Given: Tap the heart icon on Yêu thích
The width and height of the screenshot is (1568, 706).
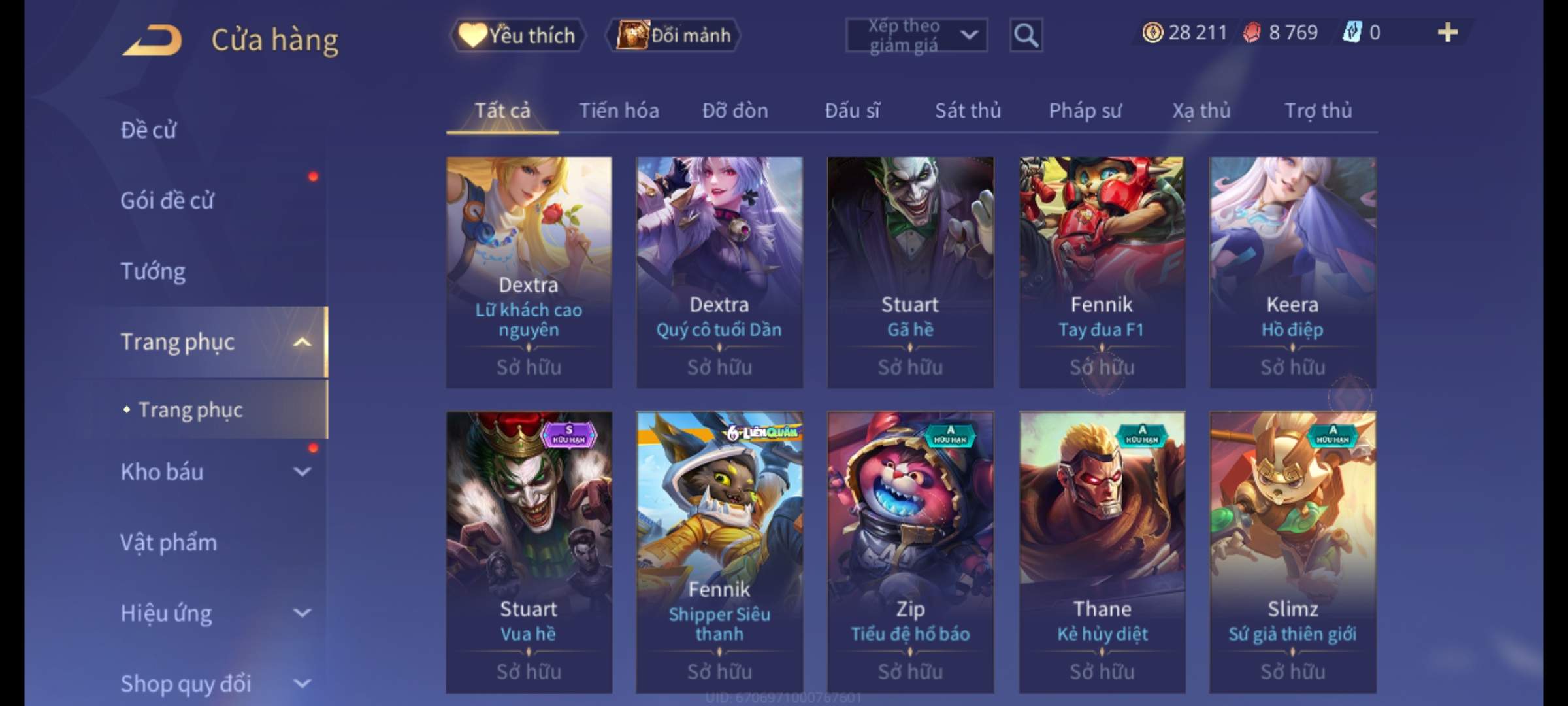Looking at the screenshot, I should click(x=472, y=35).
